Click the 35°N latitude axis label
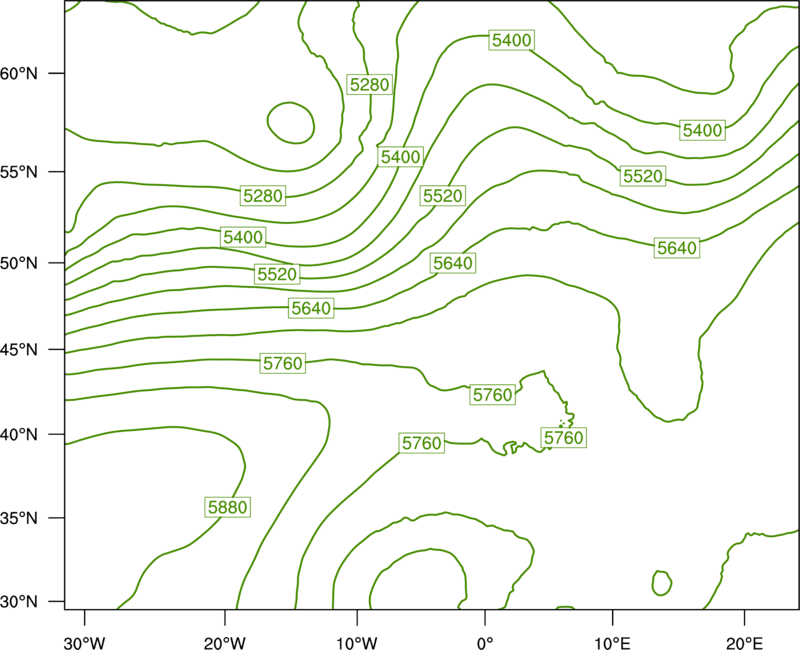Screen dimensions: 800x650 point(19,518)
